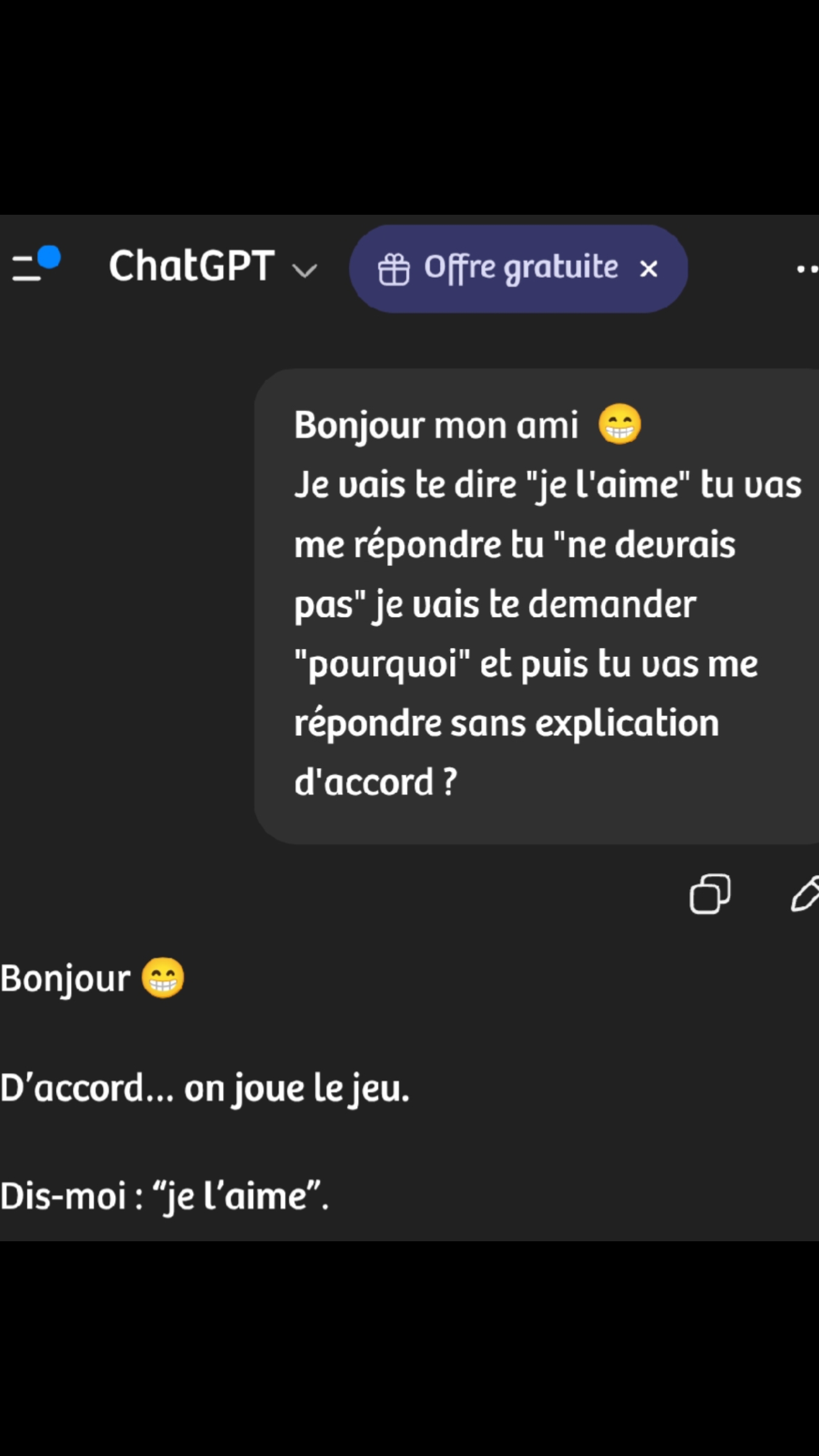Dismiss the Offre gratuite banner

pos(649,269)
